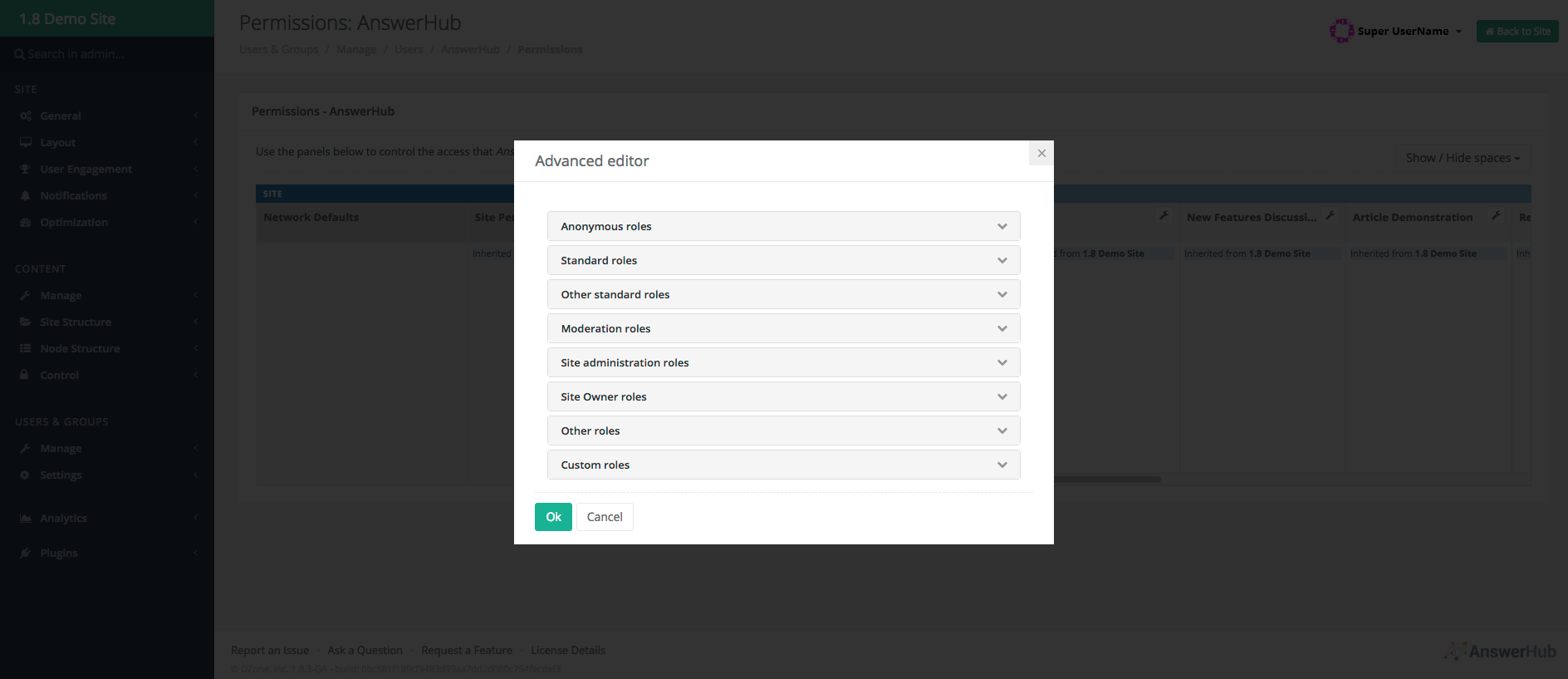Viewport: 1568px width, 679px height.
Task: Expand the Anonymous roles panel
Action: pyautogui.click(x=783, y=226)
